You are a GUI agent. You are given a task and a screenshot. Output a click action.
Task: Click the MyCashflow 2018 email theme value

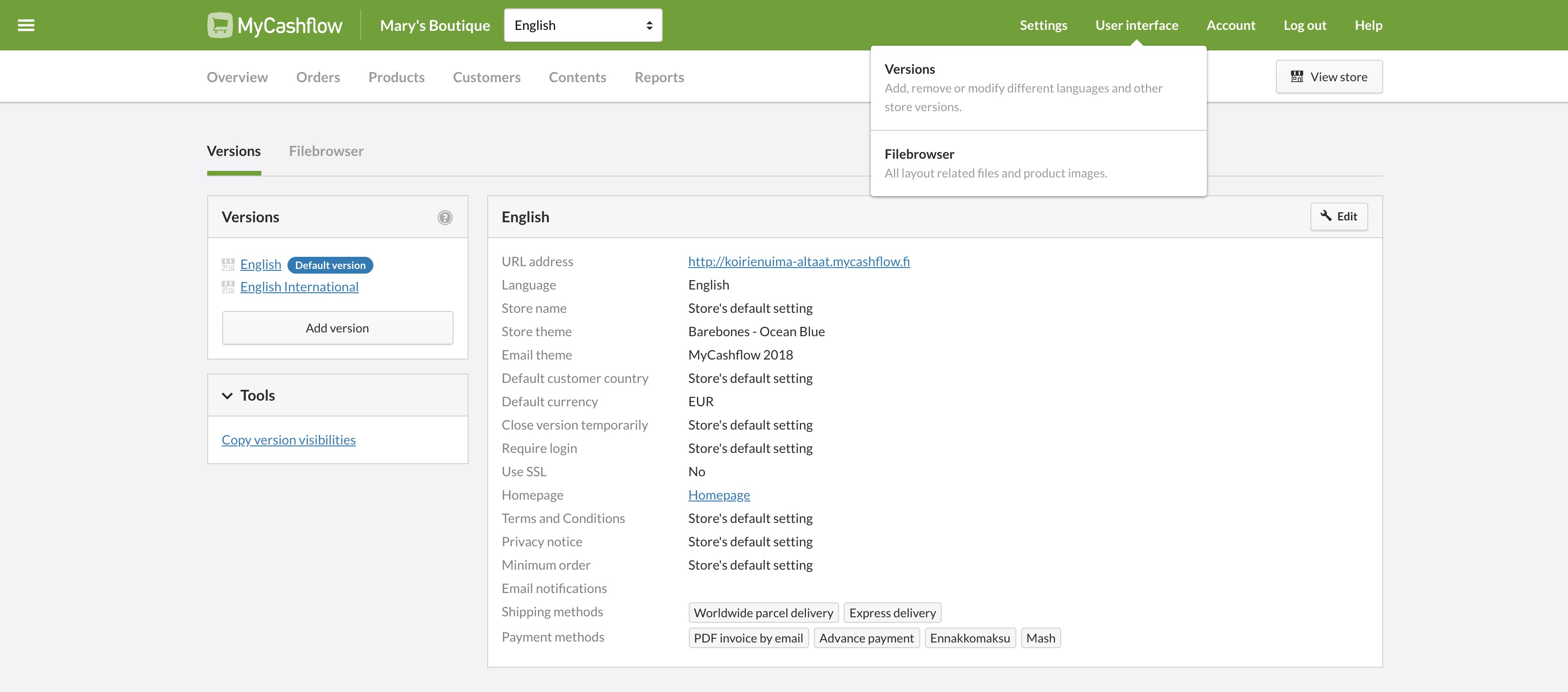point(740,355)
